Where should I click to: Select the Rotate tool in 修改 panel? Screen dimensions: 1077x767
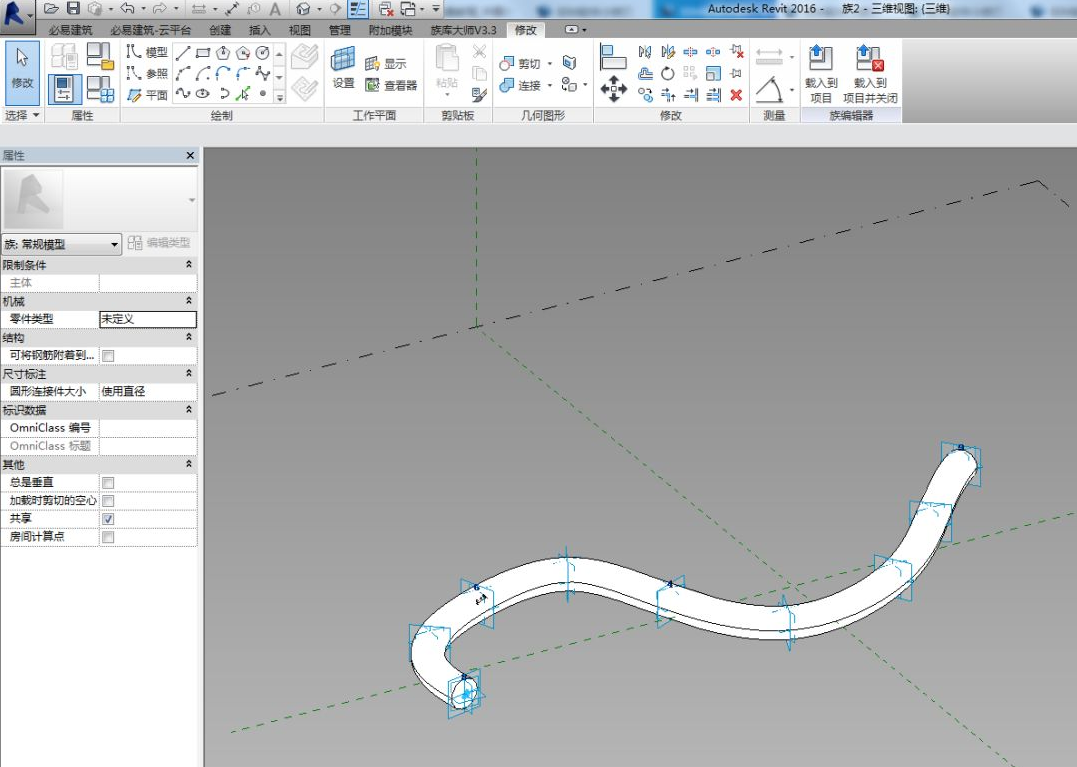click(668, 73)
